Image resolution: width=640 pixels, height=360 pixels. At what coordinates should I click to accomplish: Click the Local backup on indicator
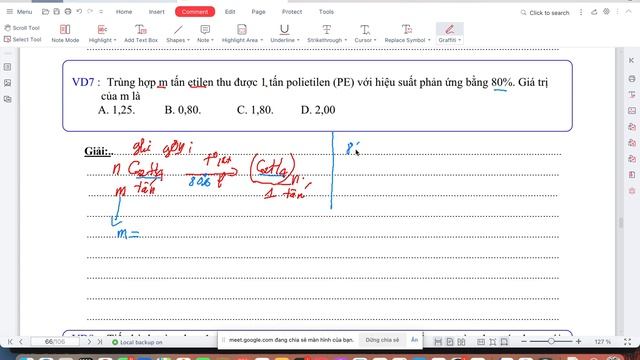[x=137, y=342]
